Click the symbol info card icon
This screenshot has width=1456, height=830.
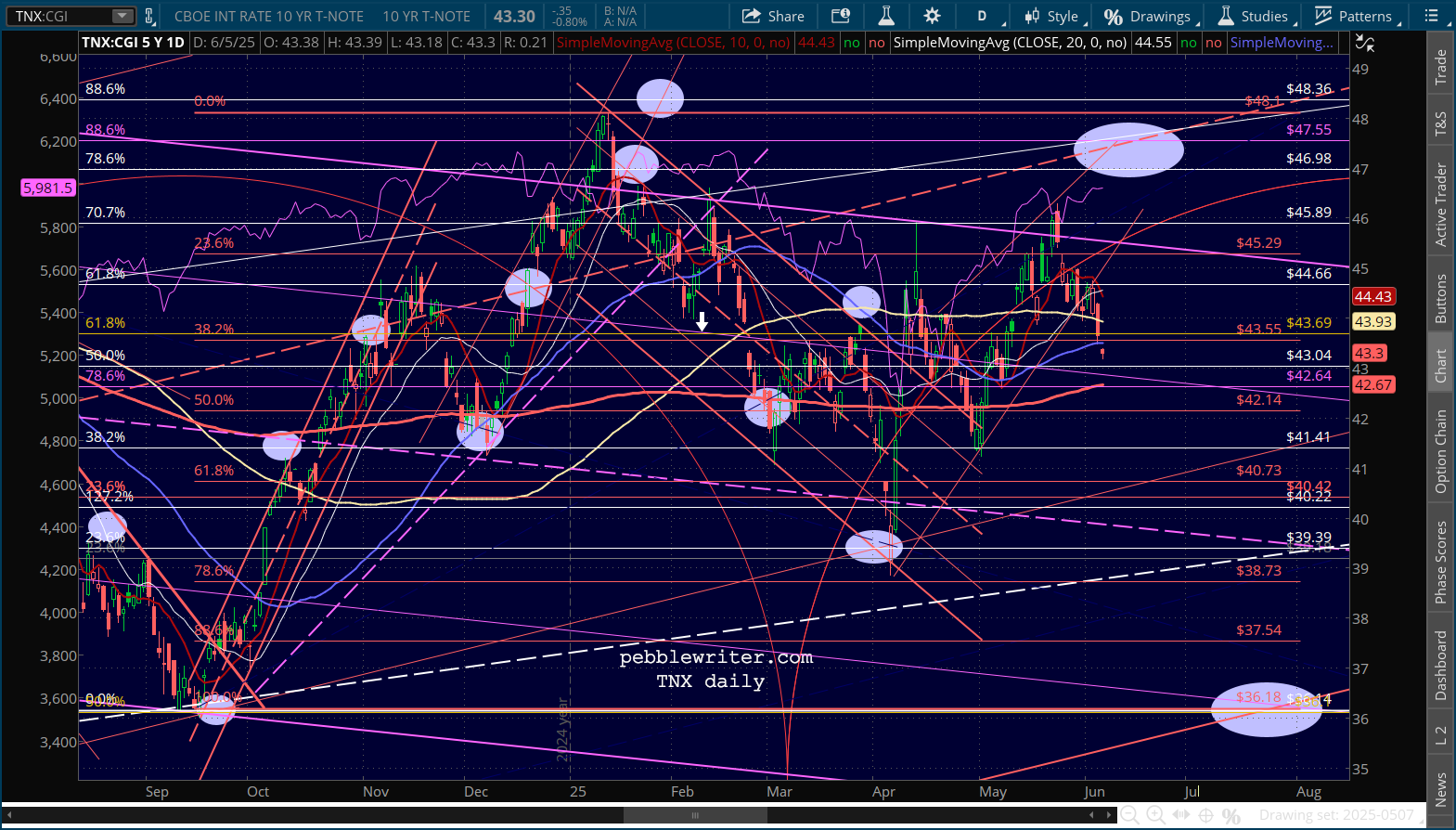point(841,16)
